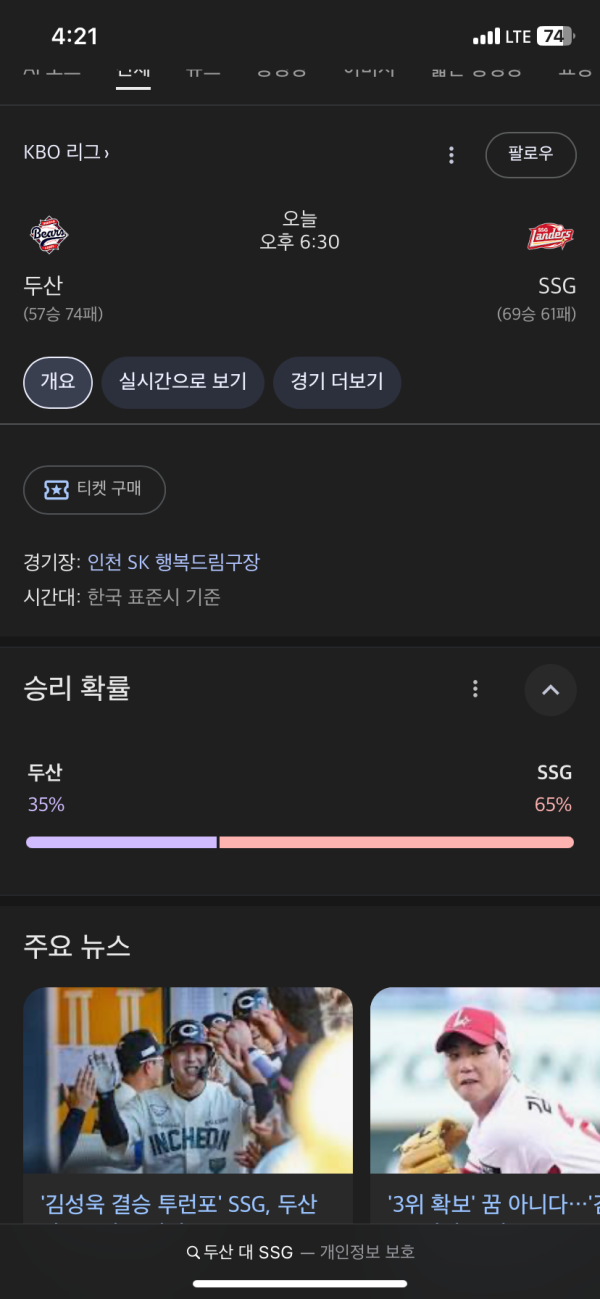Viewport: 600px width, 1299px height.
Task: Tap the ticket icon in 티켓 구매
Action: [x=56, y=490]
